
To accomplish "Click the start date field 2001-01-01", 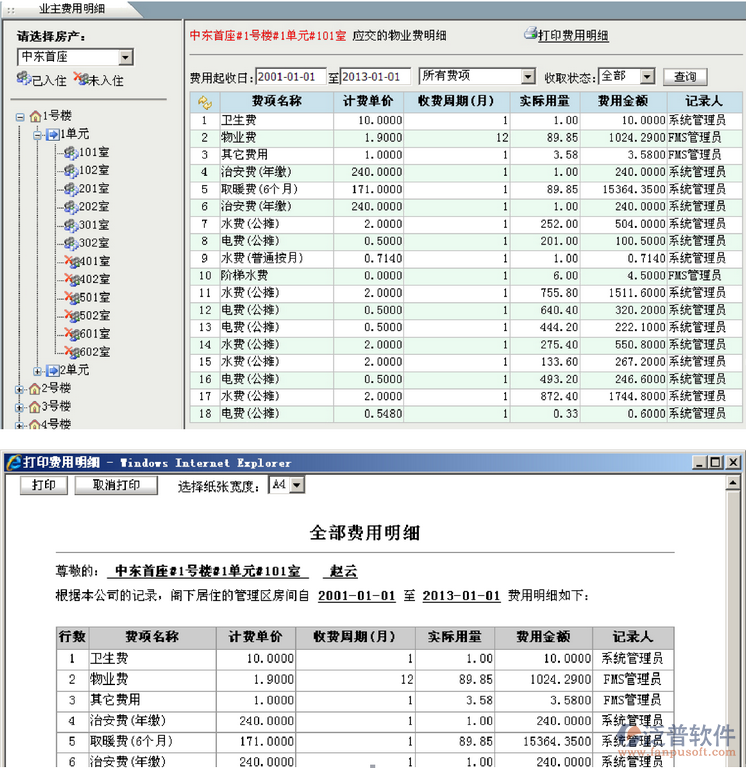I will click(x=290, y=76).
